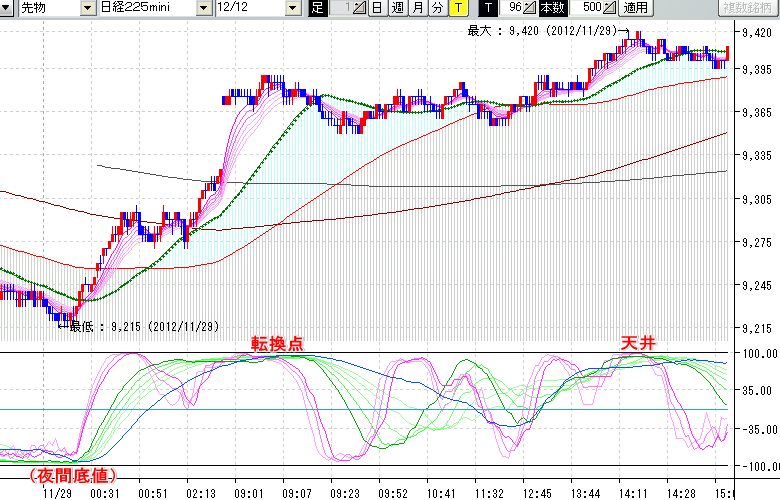Click the stepper next to value 96
The width and height of the screenshot is (780, 500).
(x=530, y=8)
